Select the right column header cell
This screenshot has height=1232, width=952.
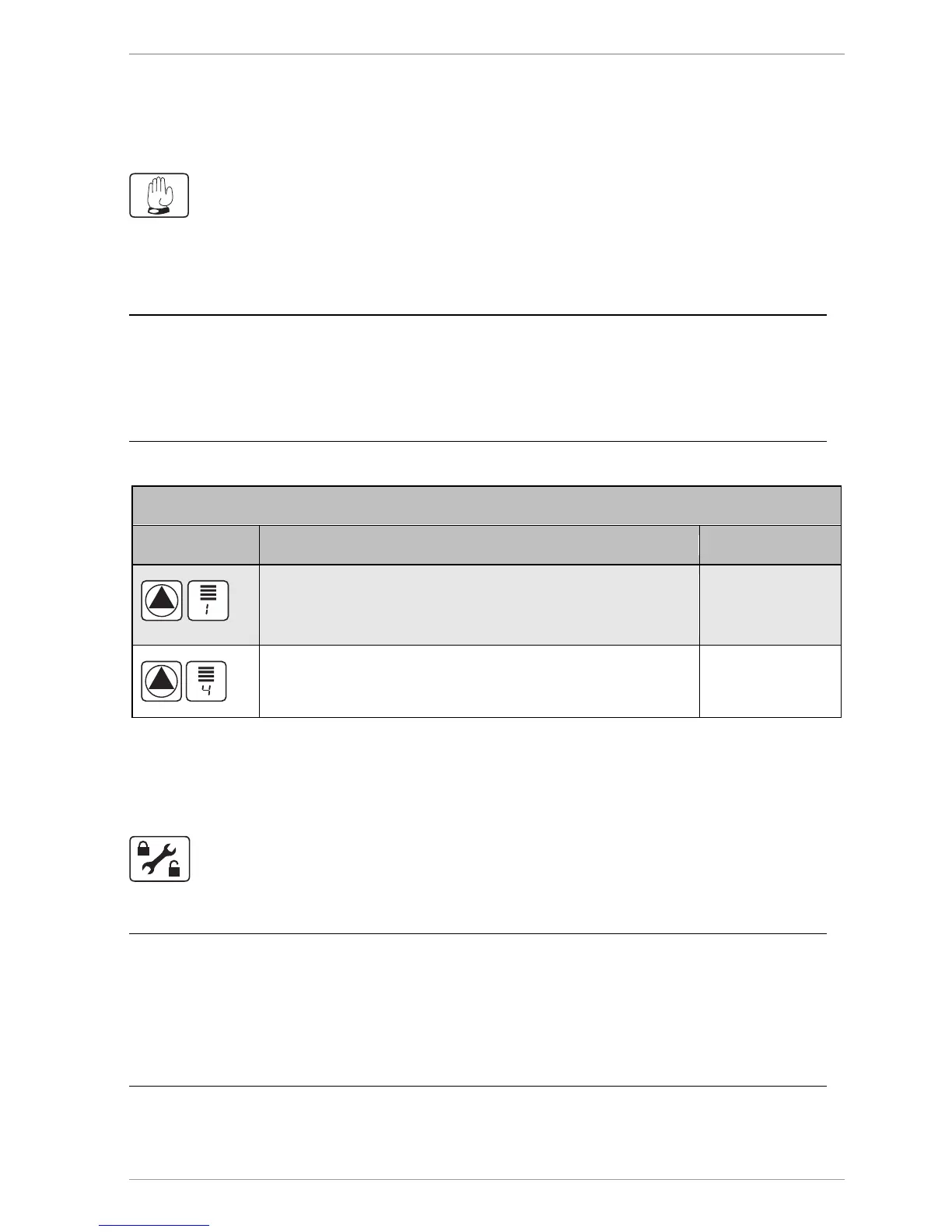770,544
